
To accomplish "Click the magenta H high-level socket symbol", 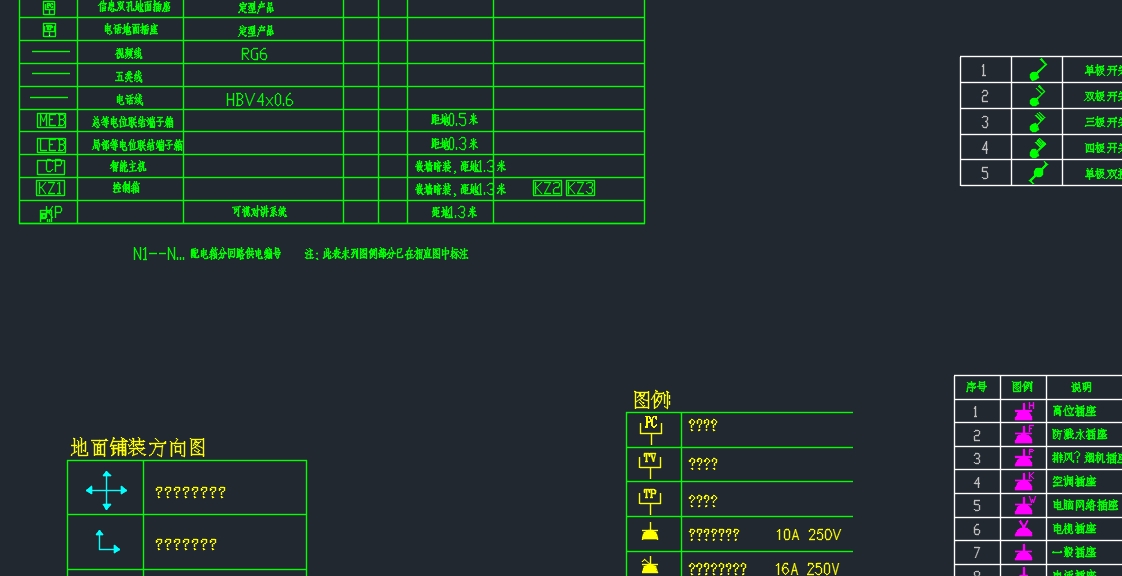I will 1024,411.
